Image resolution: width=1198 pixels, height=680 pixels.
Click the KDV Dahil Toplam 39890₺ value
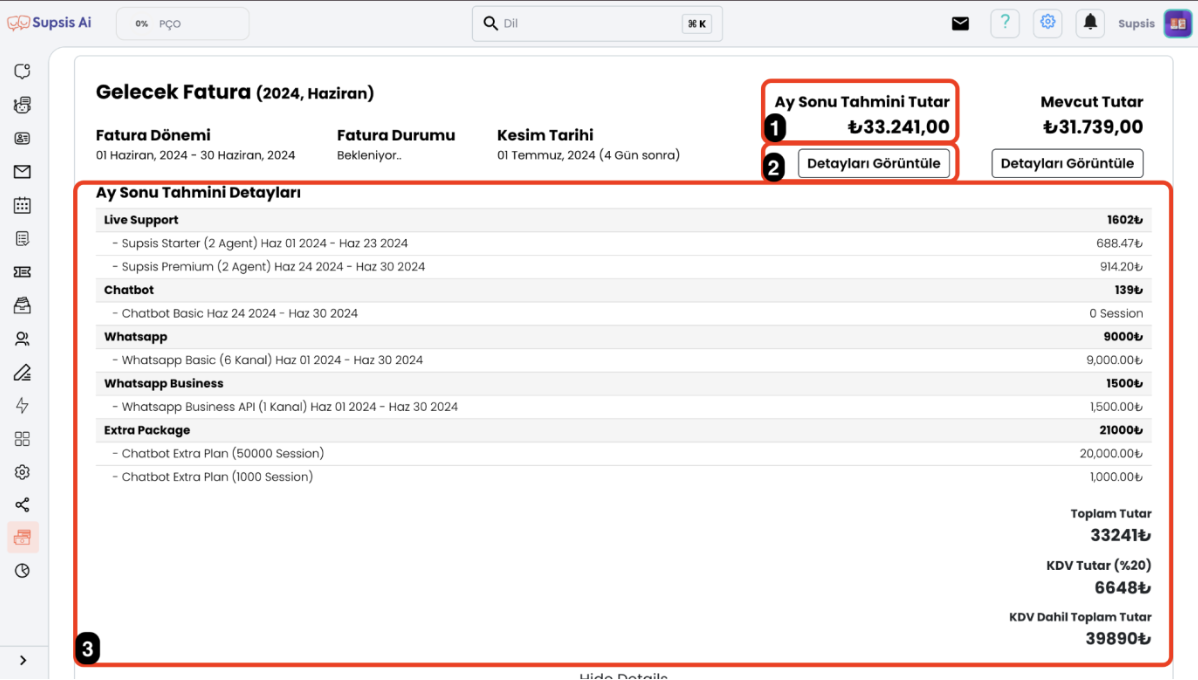tap(1118, 639)
